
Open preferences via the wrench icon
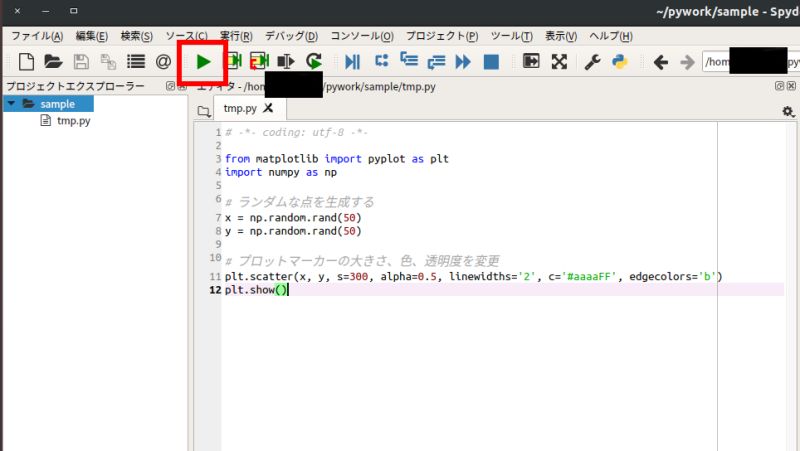click(x=592, y=62)
